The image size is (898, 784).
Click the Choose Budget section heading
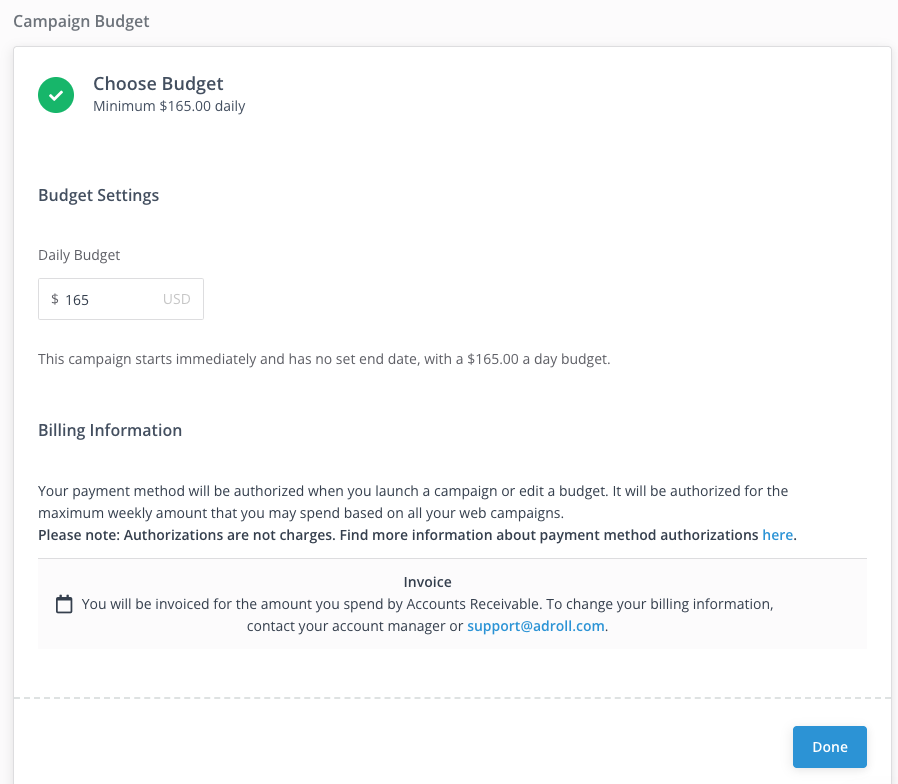coord(158,84)
